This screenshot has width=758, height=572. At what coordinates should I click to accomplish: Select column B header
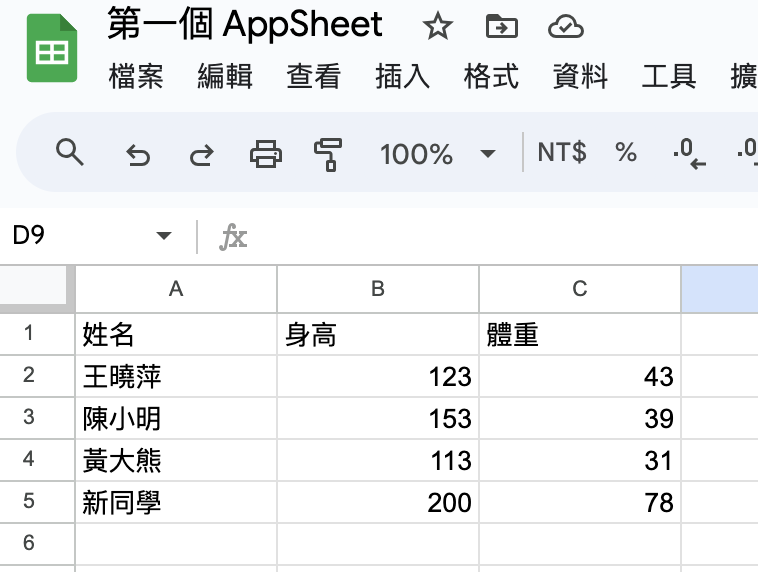pyautogui.click(x=378, y=289)
